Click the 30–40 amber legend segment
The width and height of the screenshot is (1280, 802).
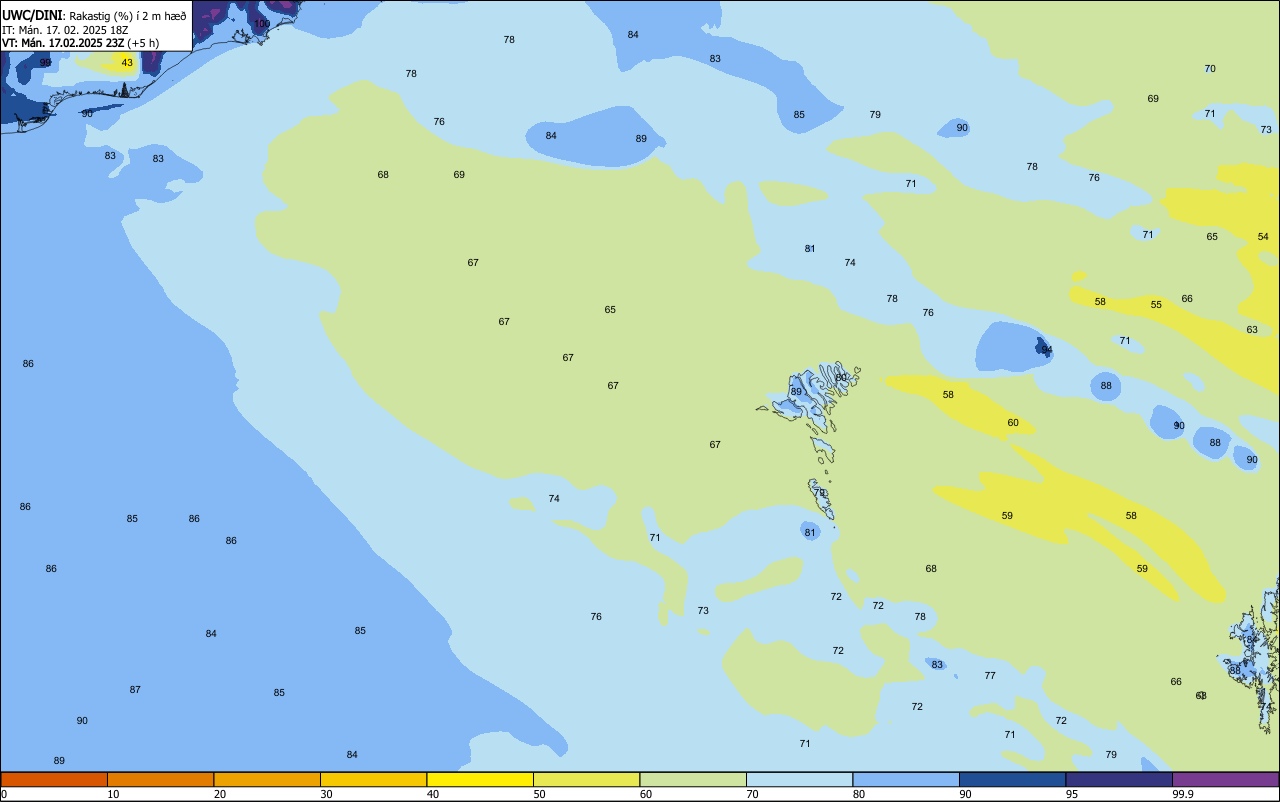[373, 779]
